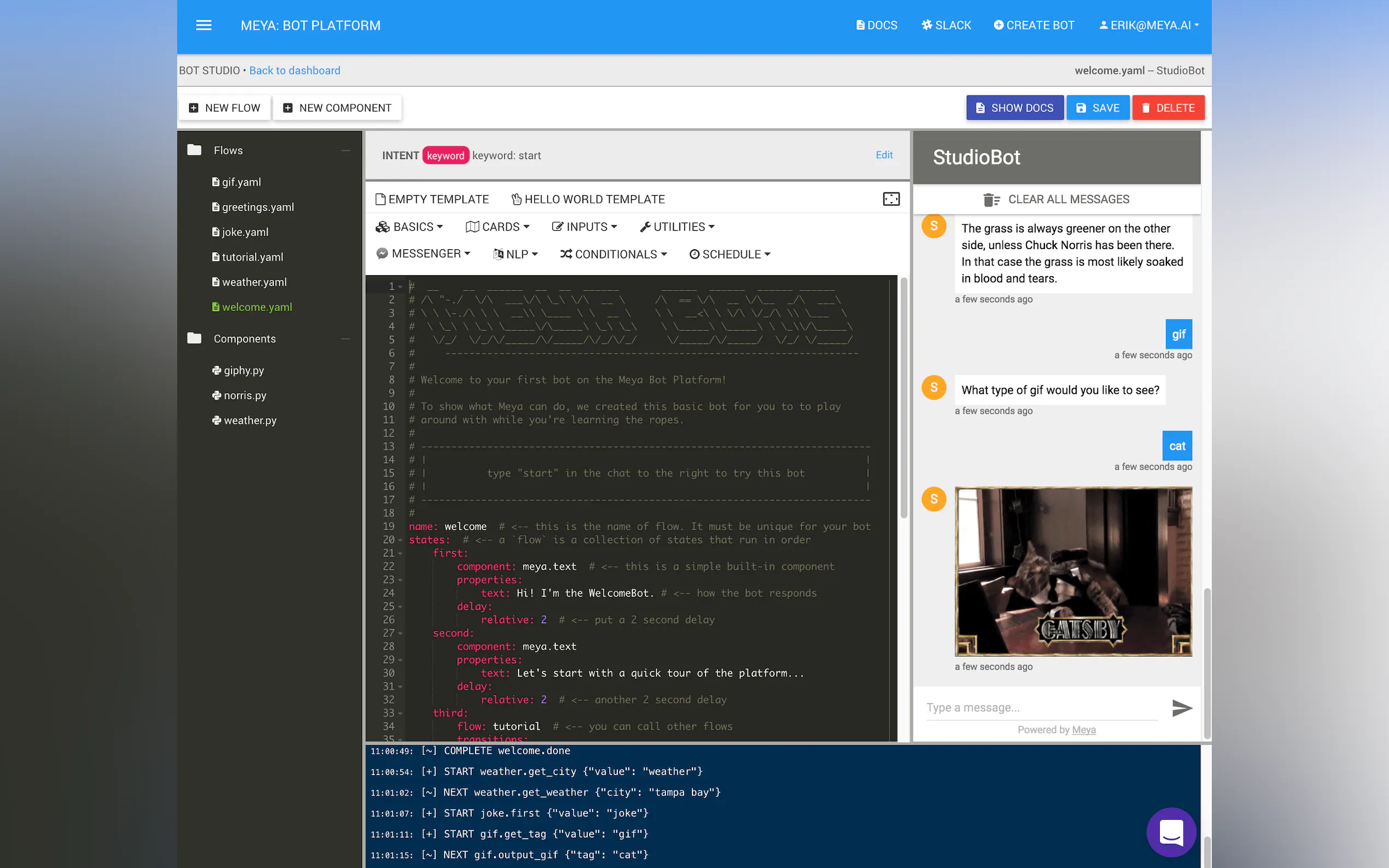
Task: Open the hamburger navigation menu
Action: coord(203,25)
